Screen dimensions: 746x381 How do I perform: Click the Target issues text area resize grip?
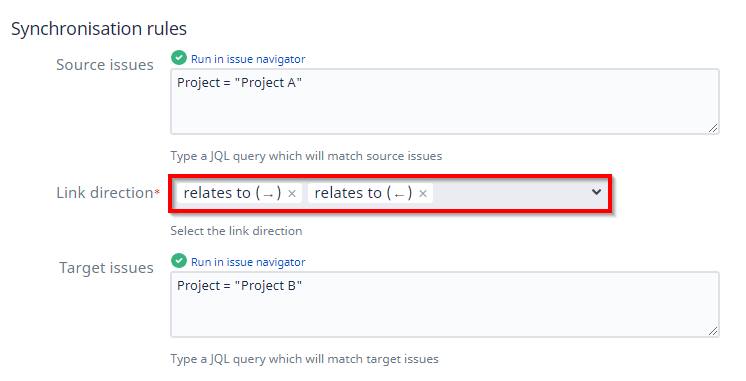pos(713,331)
